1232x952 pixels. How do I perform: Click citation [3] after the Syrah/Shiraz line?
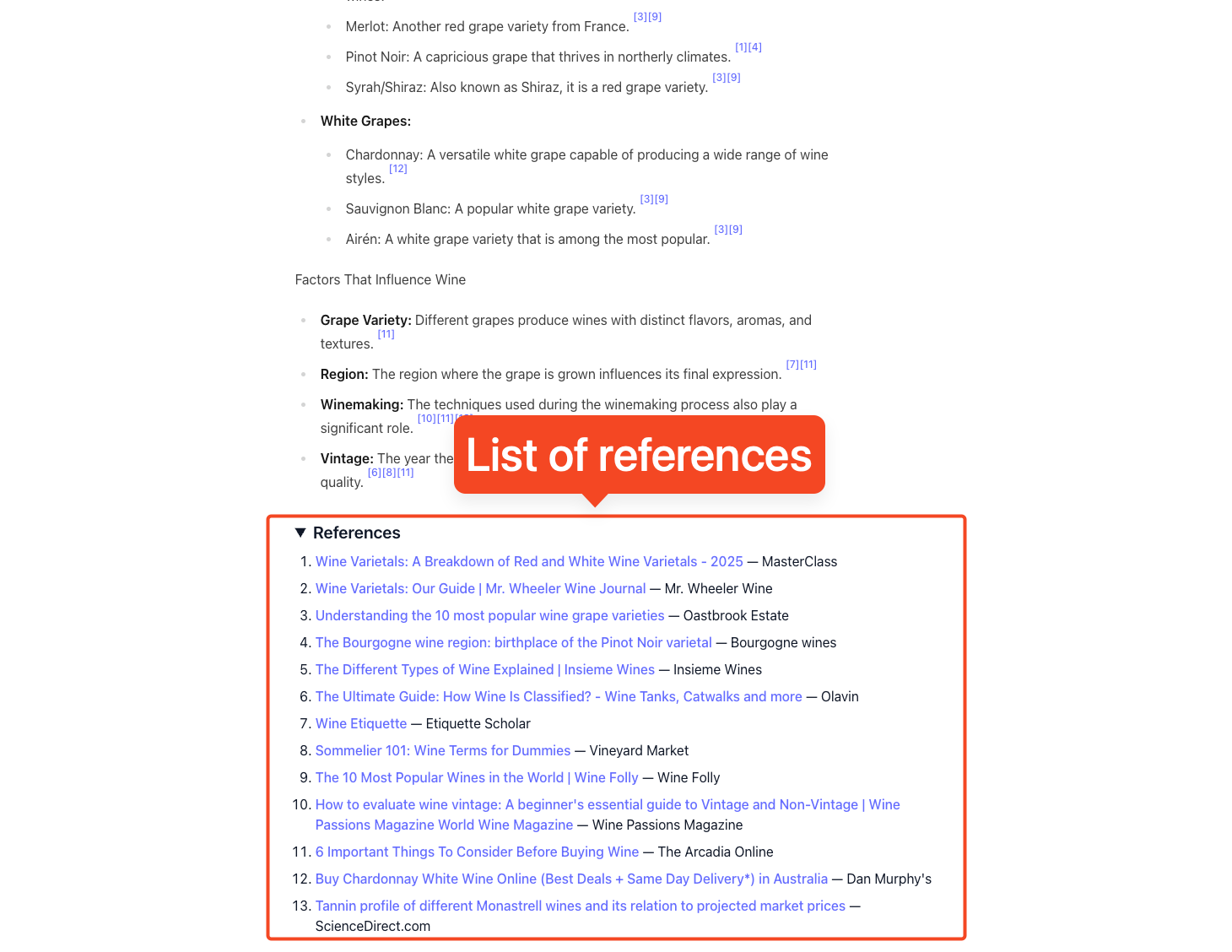[x=720, y=78]
